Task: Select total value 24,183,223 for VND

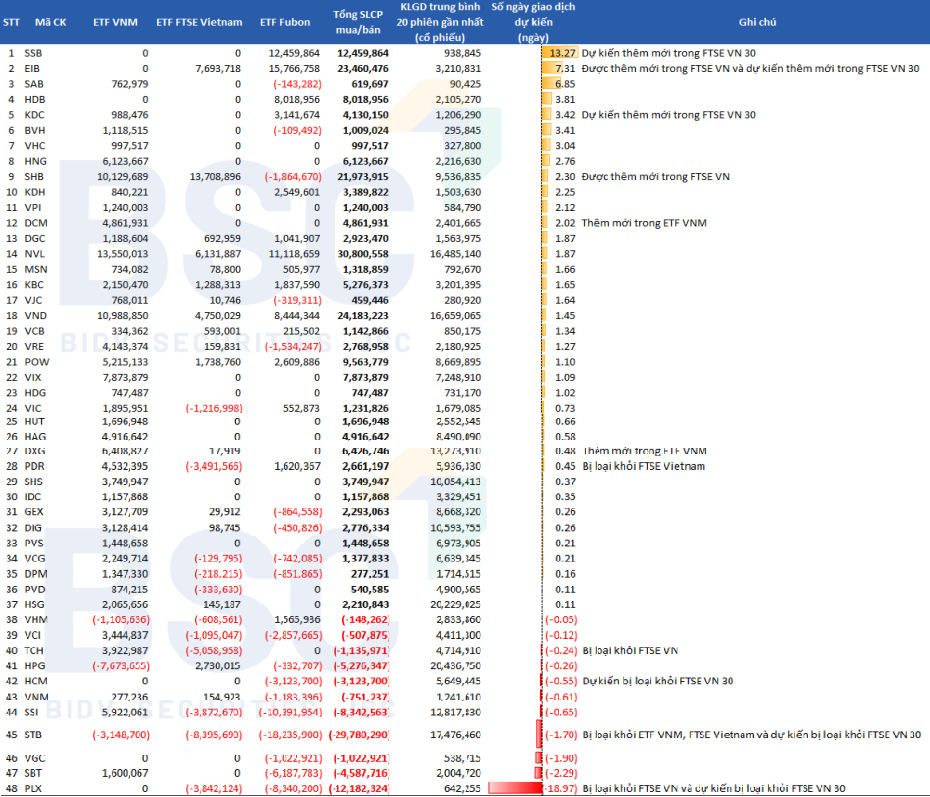Action: pyautogui.click(x=363, y=315)
